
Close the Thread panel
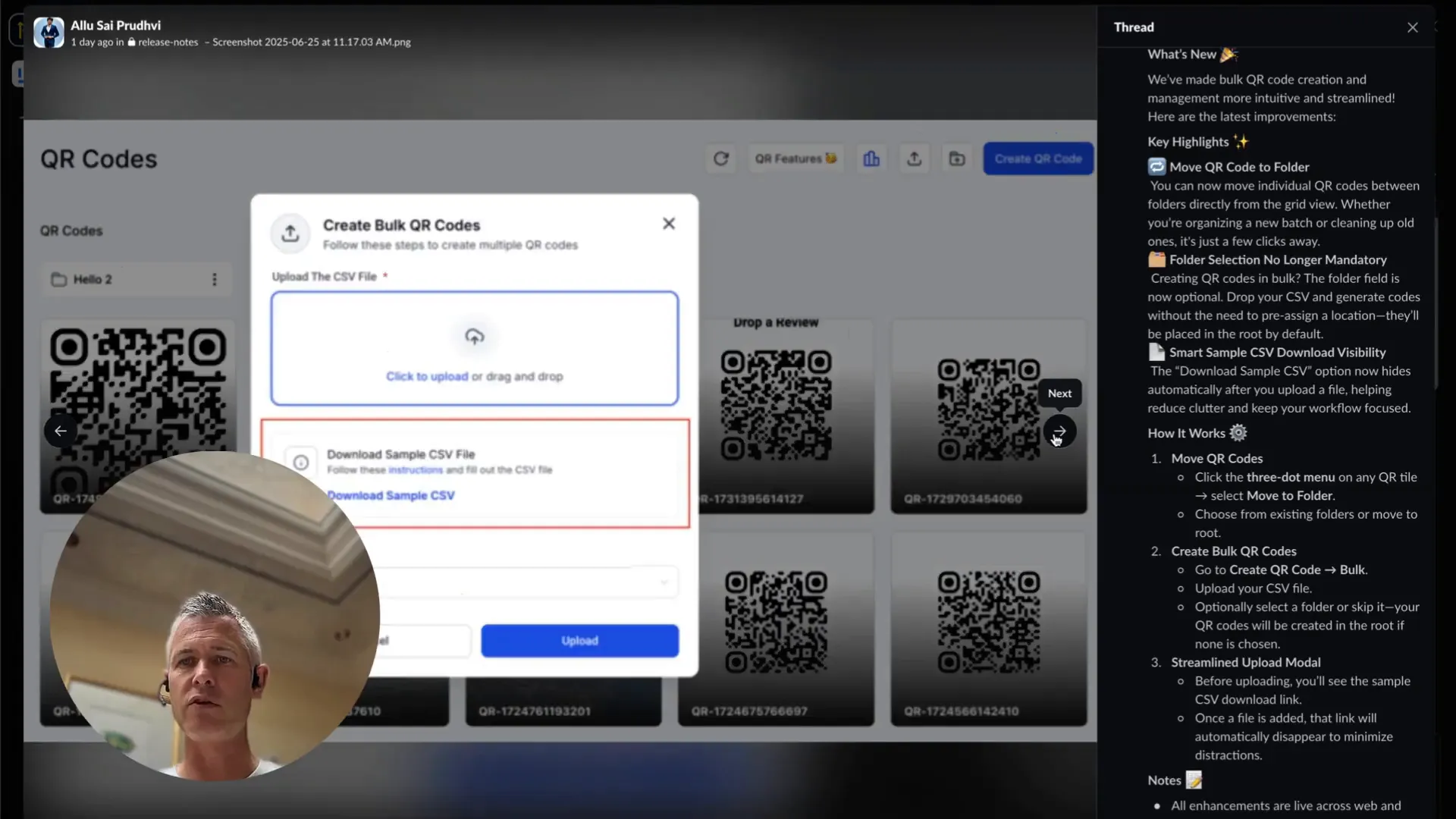click(1412, 27)
